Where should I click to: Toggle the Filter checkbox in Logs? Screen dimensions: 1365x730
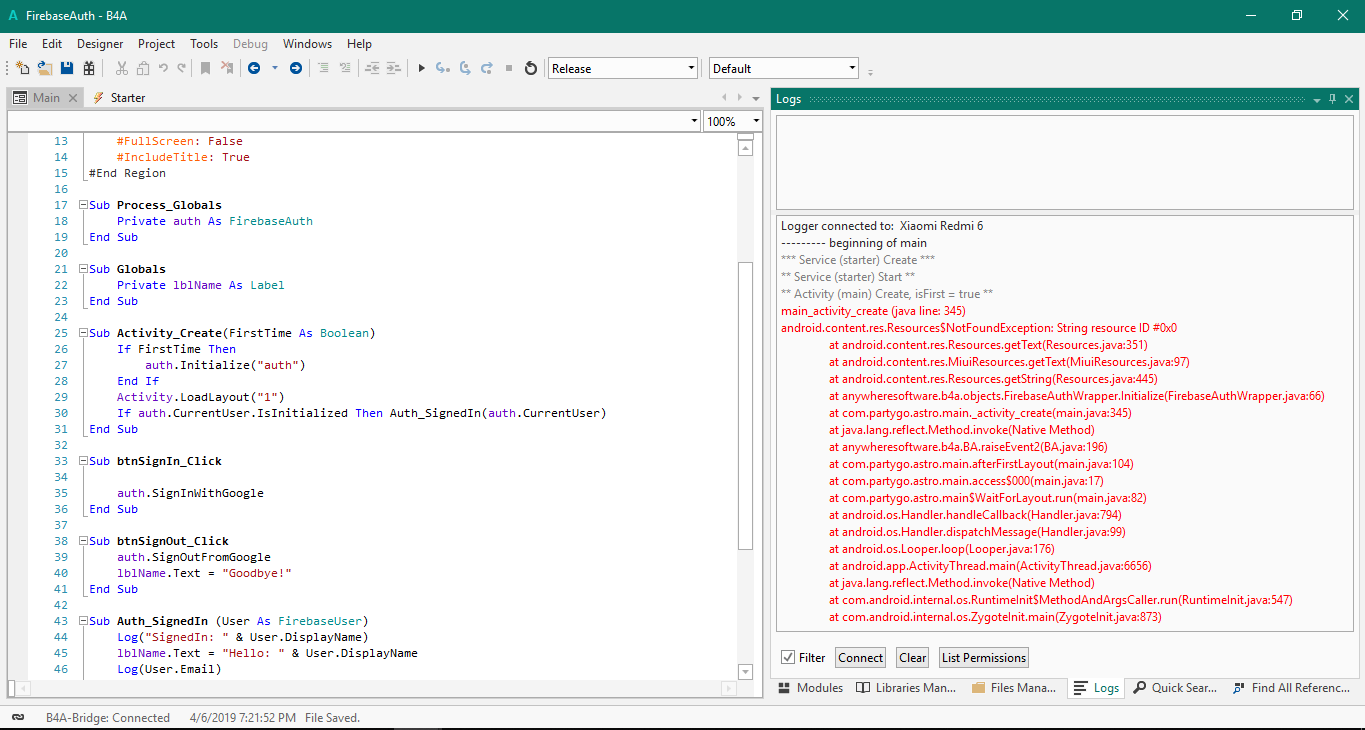tap(788, 658)
